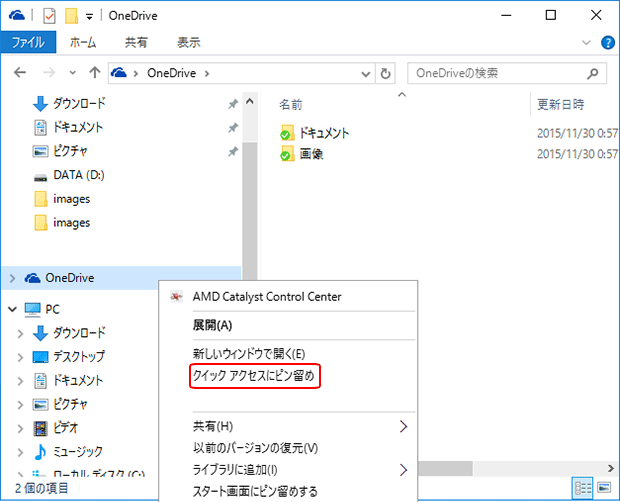620x502 pixels.
Task: Click the Properties checkmark quick access icon
Action: point(49,16)
